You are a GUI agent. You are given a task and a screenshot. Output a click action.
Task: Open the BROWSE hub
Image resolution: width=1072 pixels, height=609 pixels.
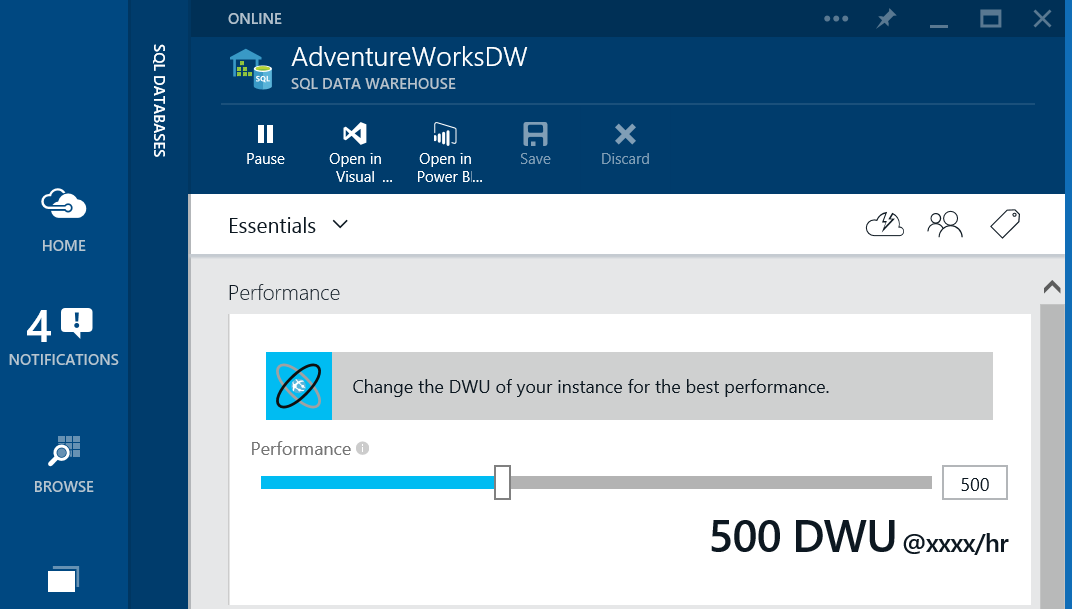coord(64,465)
